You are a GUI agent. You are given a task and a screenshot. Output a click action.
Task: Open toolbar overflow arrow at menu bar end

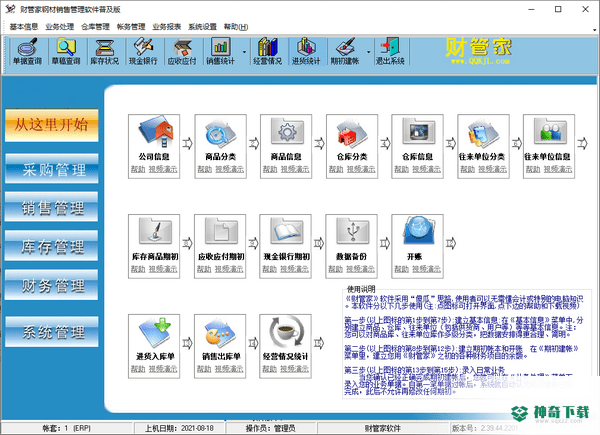point(594,29)
